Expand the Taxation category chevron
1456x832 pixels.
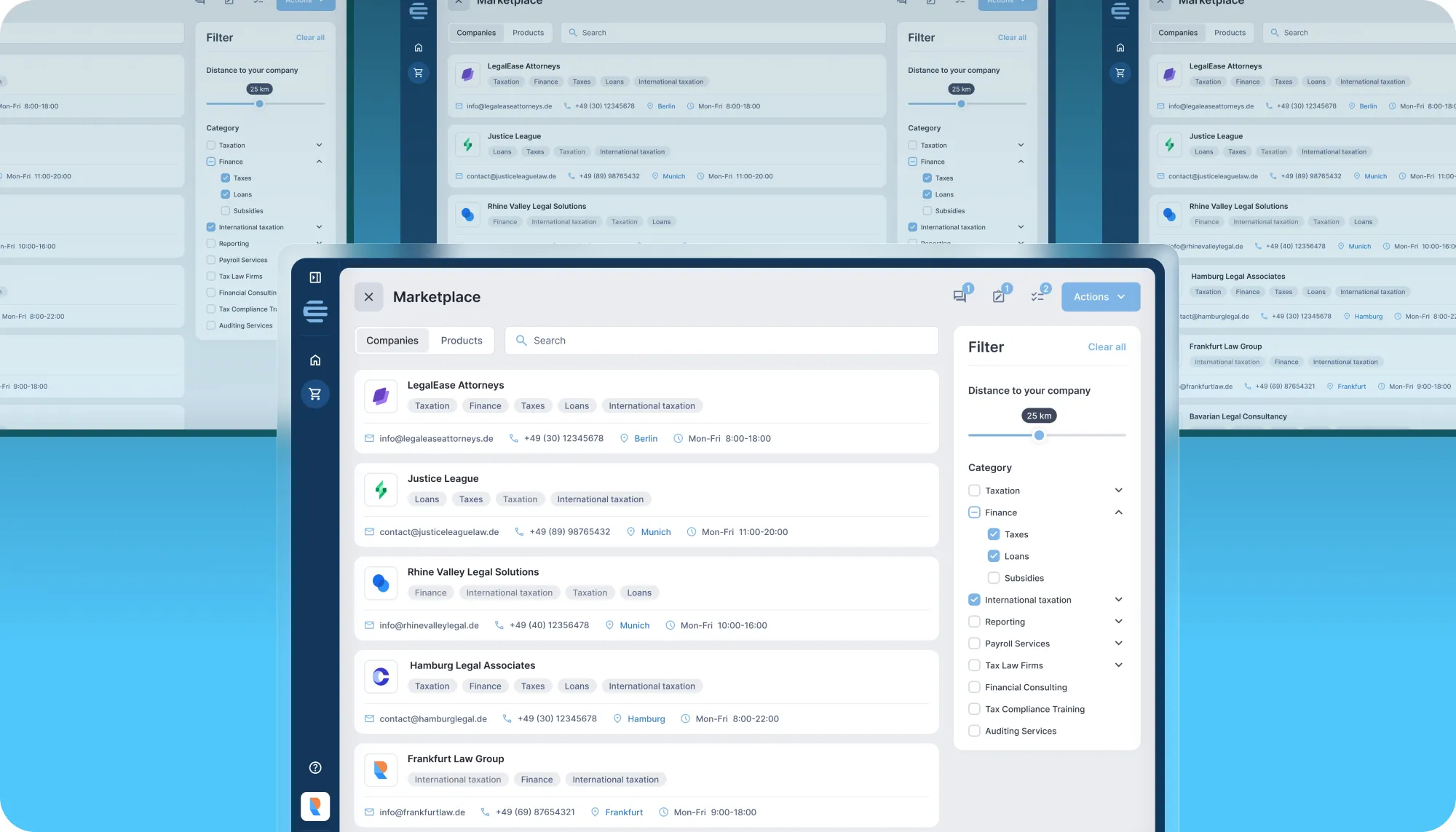click(x=1118, y=491)
